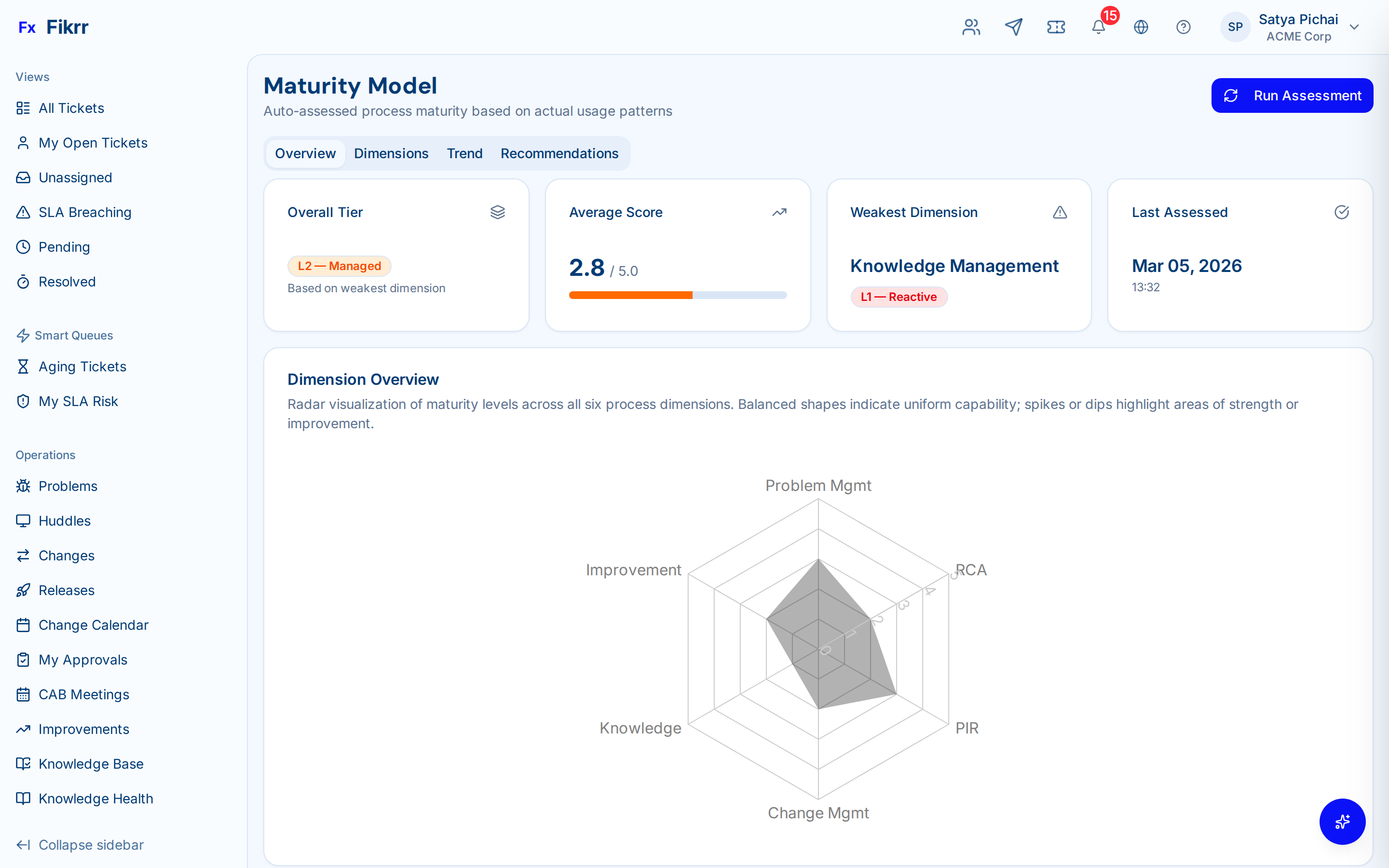Open the Change Calendar icon
The height and width of the screenshot is (868, 1389).
click(23, 624)
